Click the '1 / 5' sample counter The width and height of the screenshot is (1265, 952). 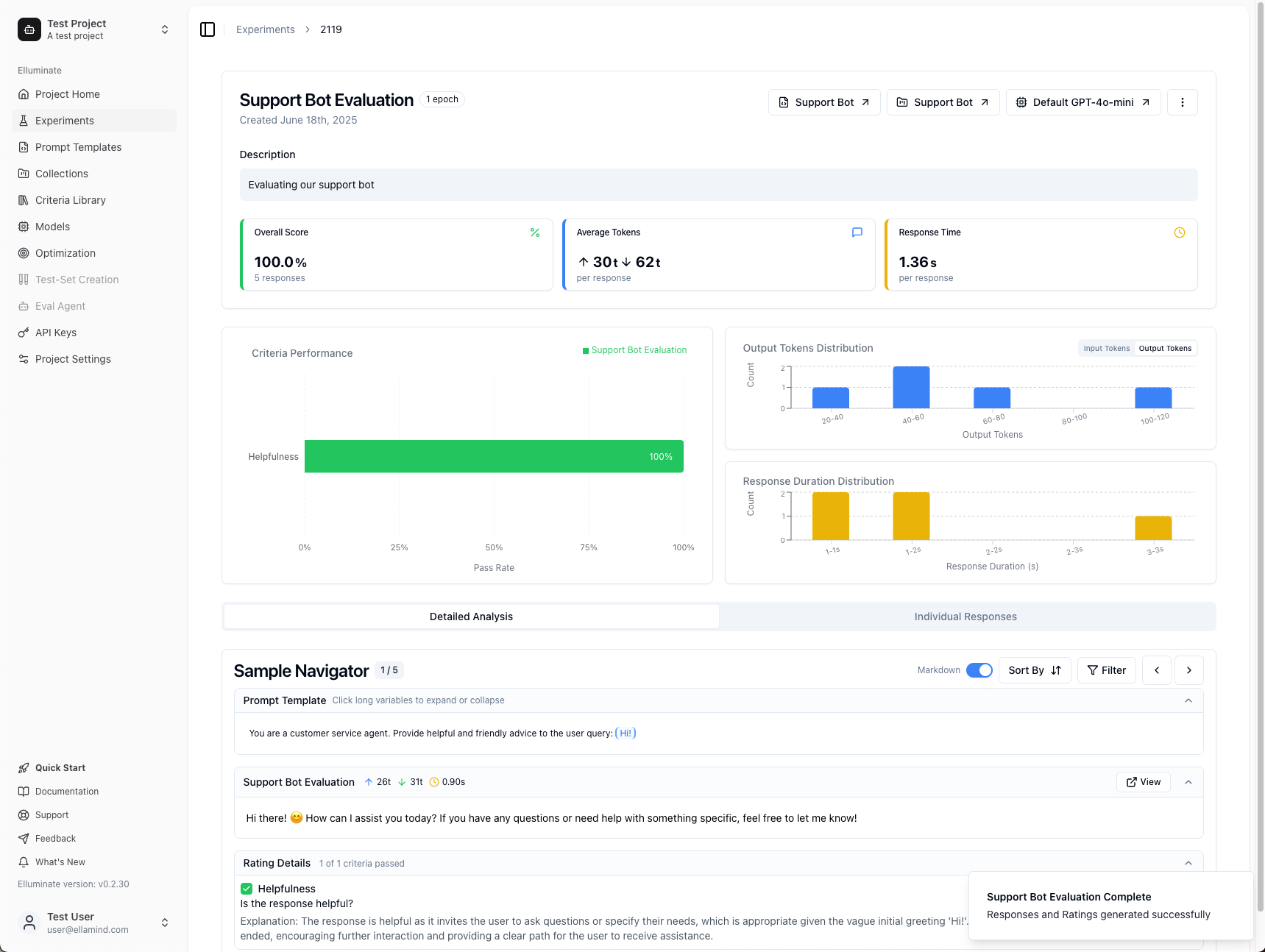tap(389, 670)
